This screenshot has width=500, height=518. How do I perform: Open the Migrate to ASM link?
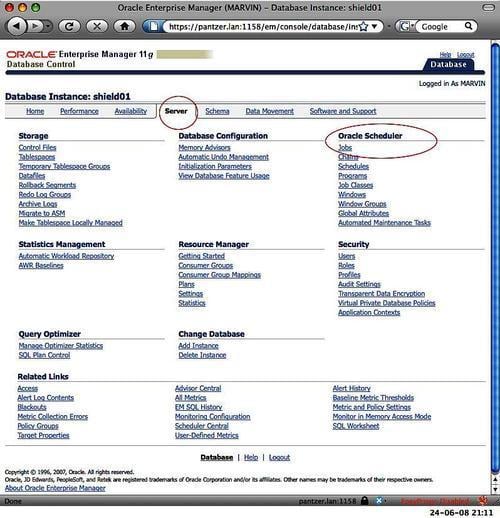point(42,213)
